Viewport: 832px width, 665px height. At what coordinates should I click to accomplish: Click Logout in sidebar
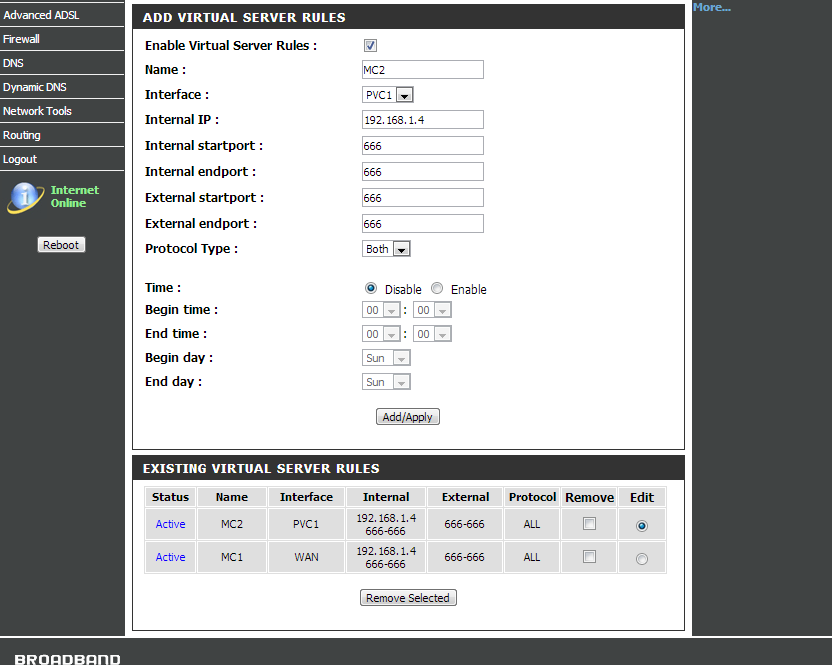pos(62,159)
